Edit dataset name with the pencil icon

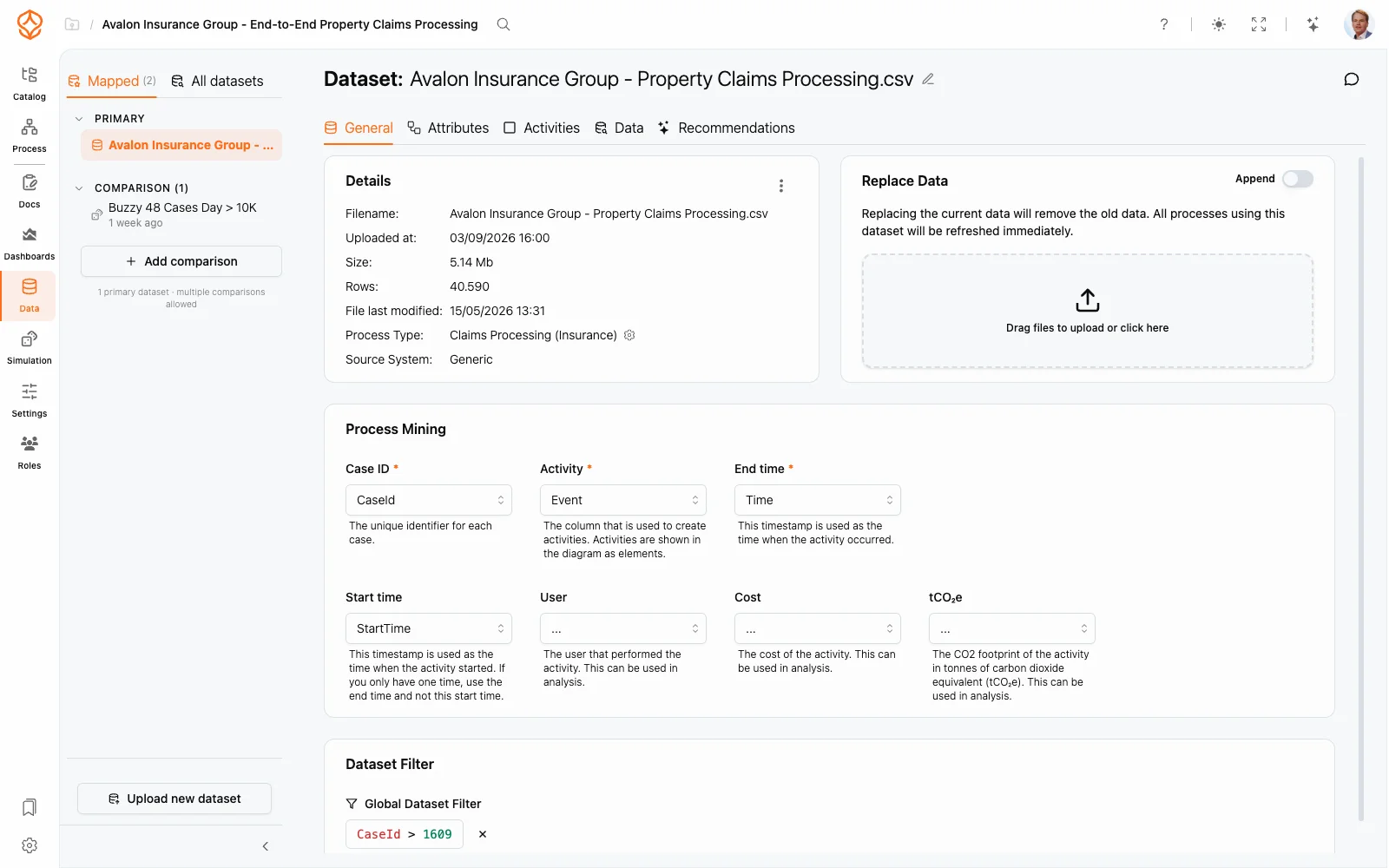click(x=928, y=79)
